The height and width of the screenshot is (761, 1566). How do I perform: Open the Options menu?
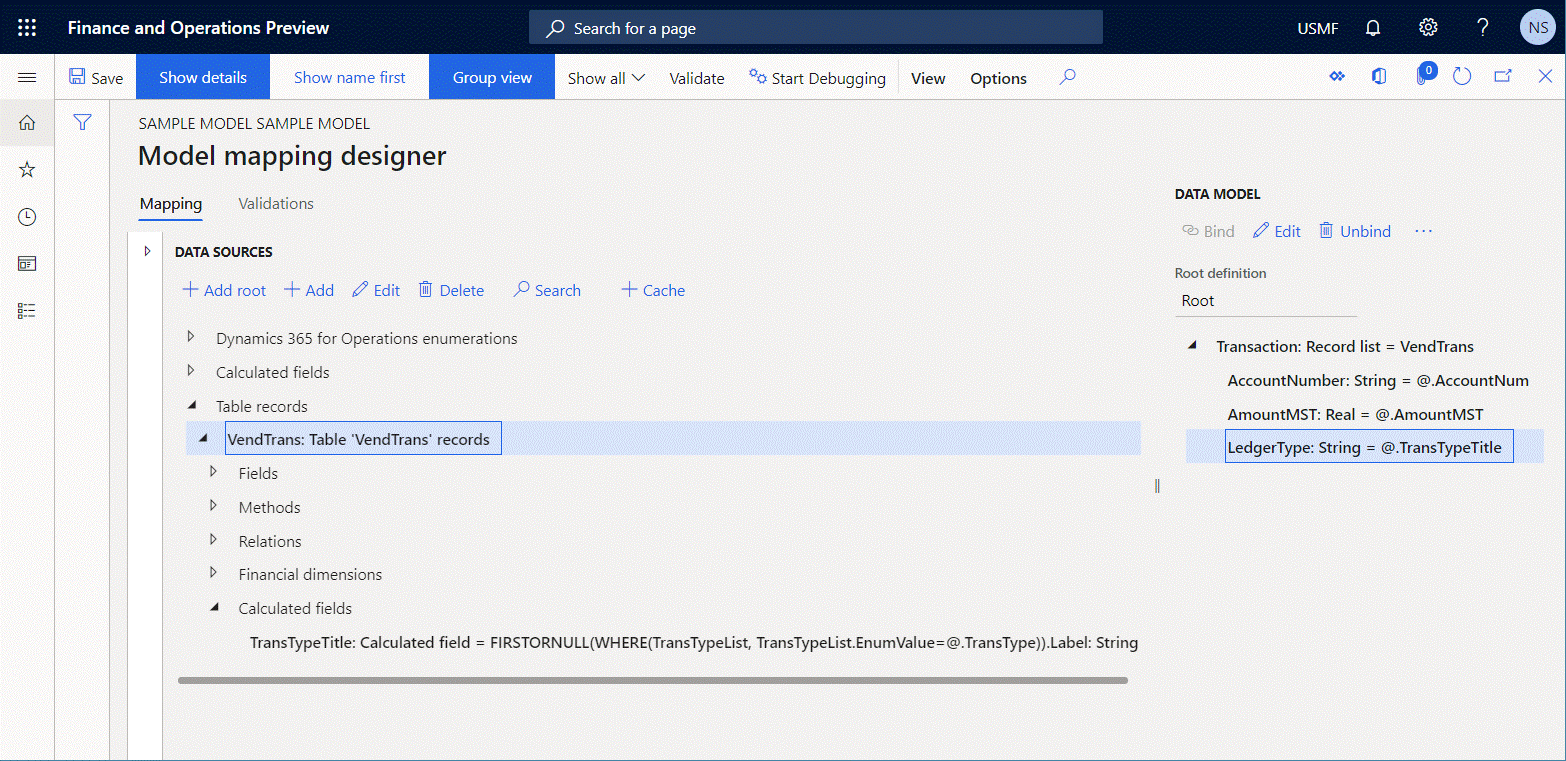point(998,77)
